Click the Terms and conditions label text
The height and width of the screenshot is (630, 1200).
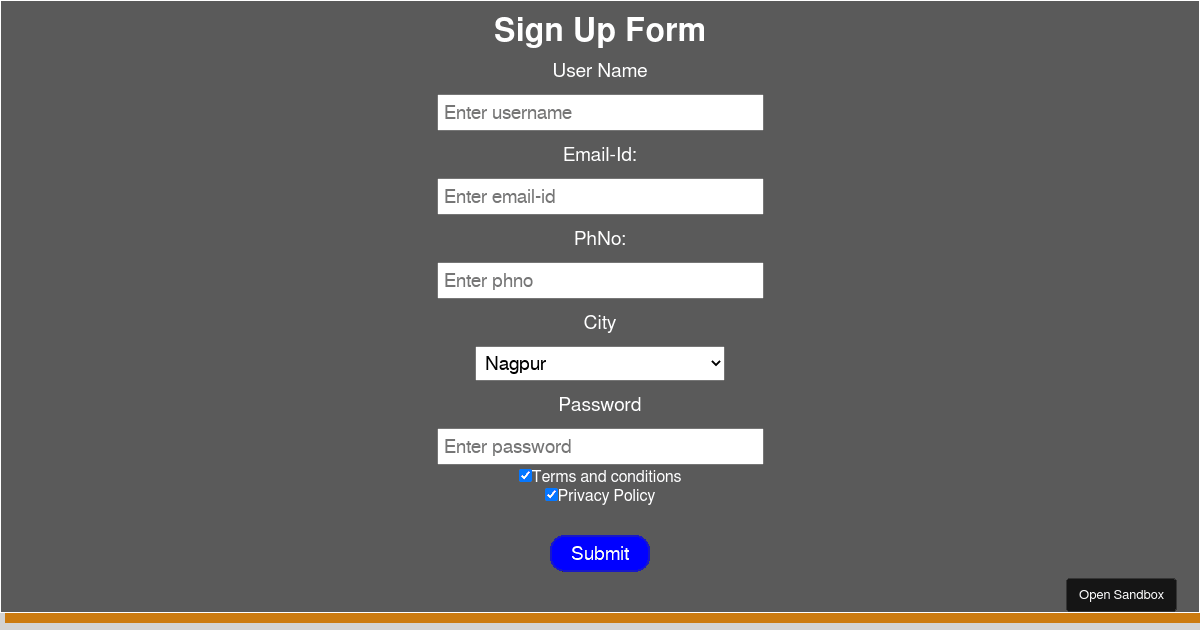pyautogui.click(x=606, y=477)
